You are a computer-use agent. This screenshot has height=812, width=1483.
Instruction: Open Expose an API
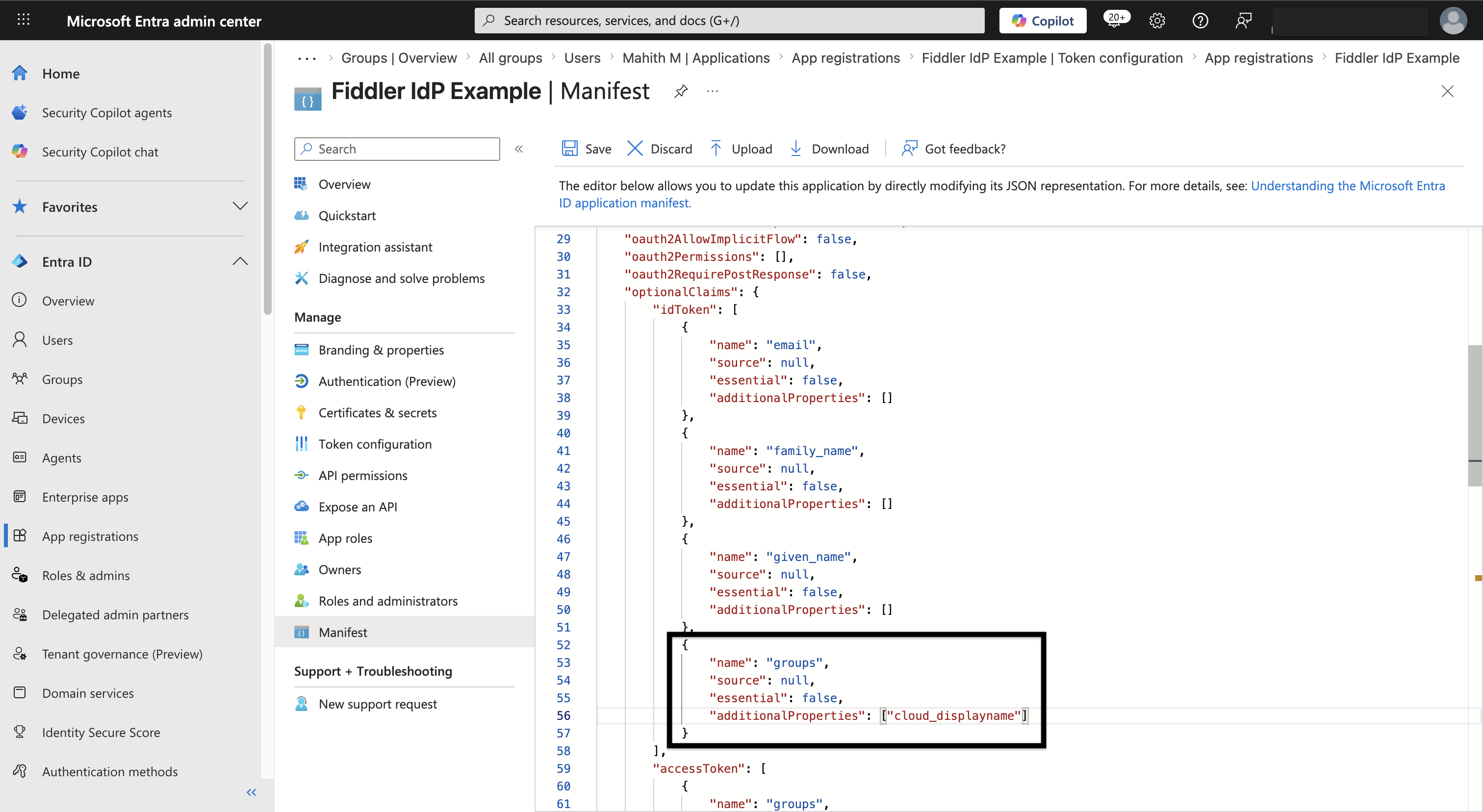click(x=358, y=507)
